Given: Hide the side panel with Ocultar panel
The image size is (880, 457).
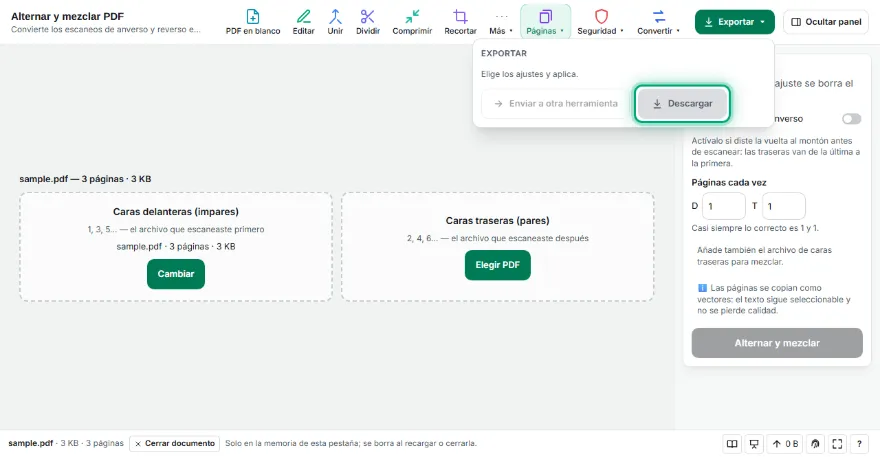Looking at the screenshot, I should (x=826, y=22).
